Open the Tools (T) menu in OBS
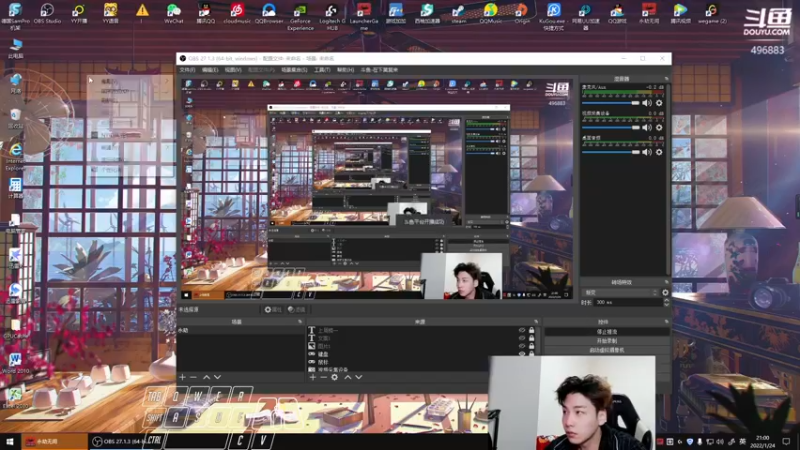800x450 pixels. tap(322, 70)
